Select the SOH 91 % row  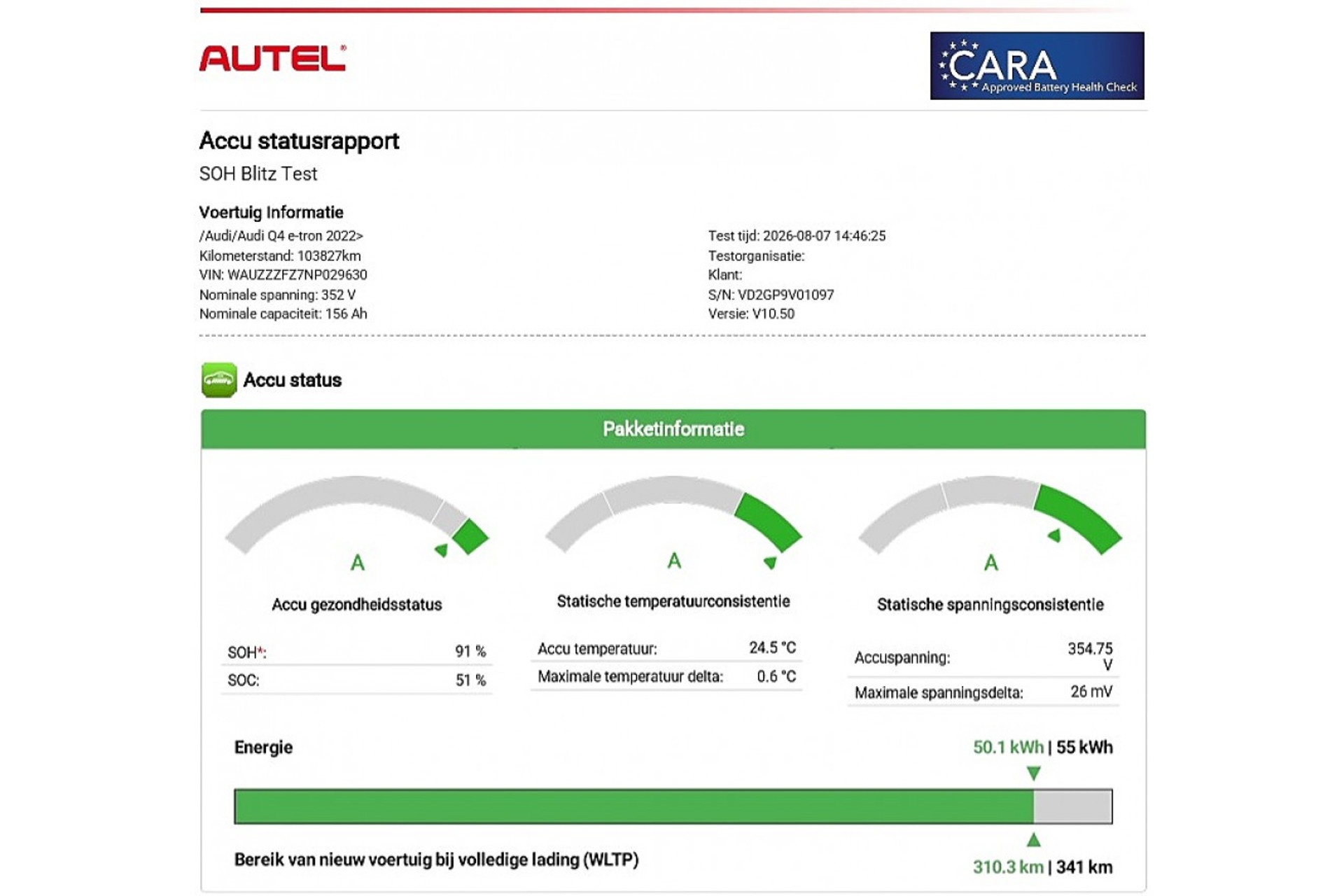click(356, 652)
